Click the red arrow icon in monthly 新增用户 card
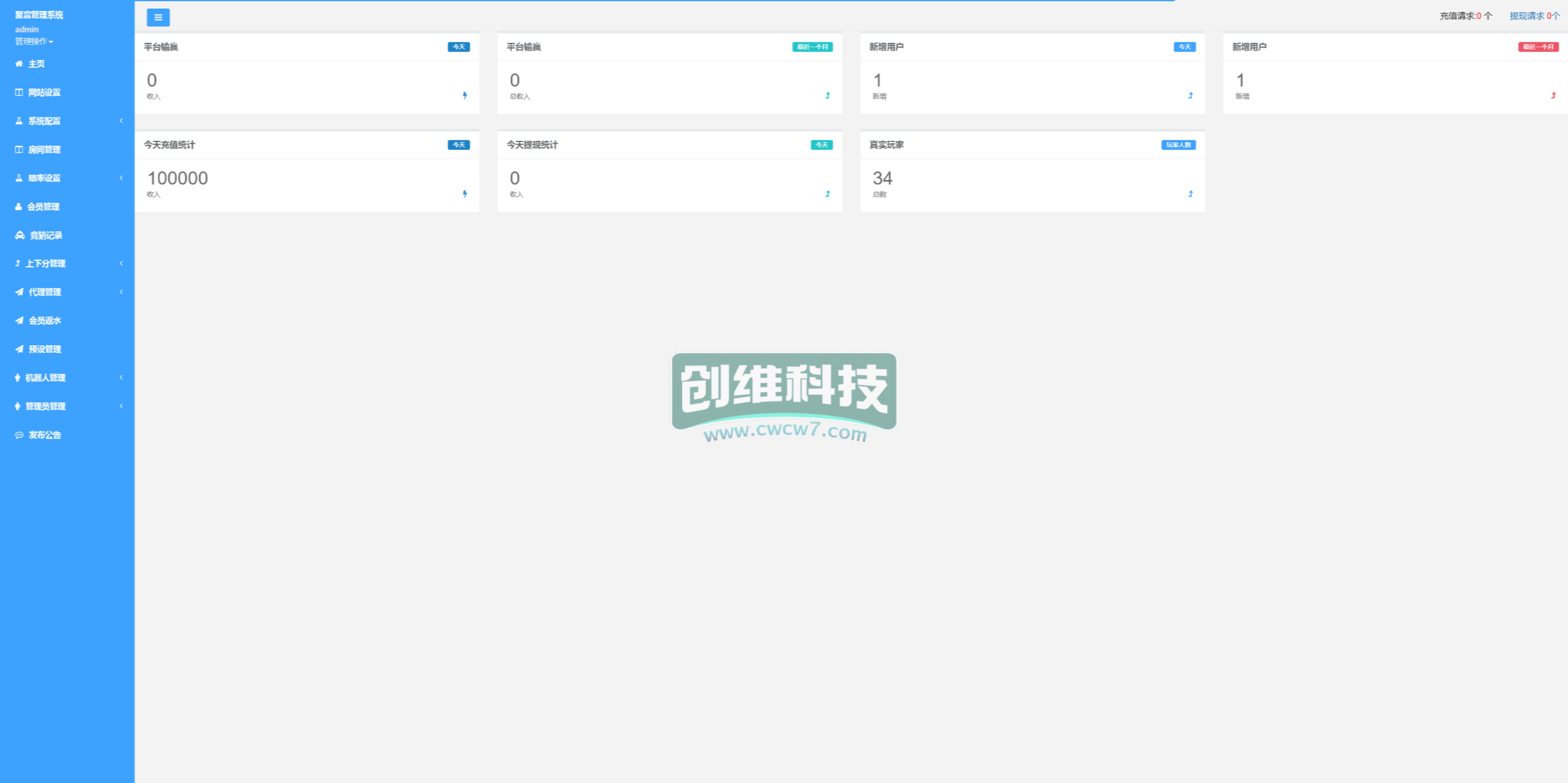This screenshot has width=1568, height=783. pyautogui.click(x=1553, y=96)
